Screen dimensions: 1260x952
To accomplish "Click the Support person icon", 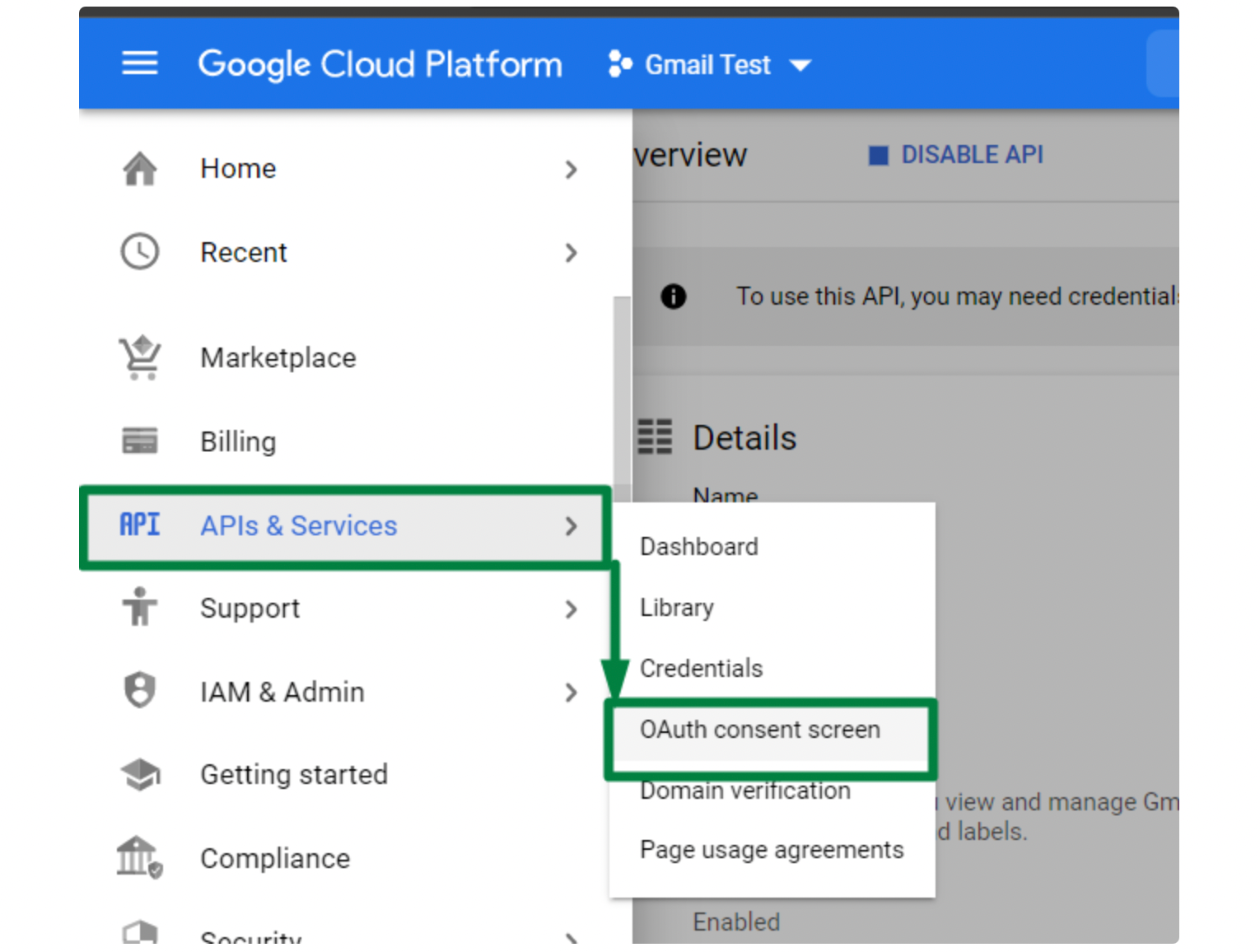I will (x=140, y=607).
